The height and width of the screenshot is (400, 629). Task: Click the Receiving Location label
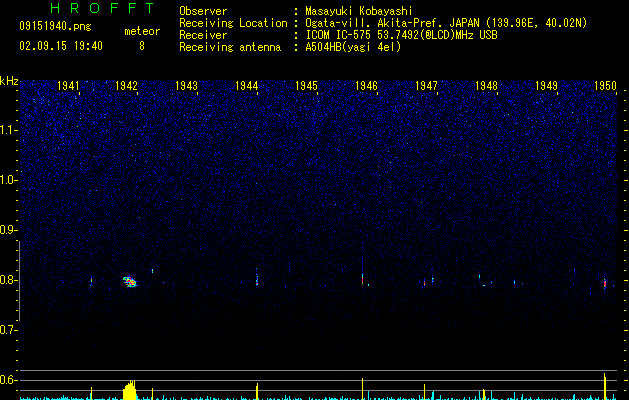[x=233, y=23]
